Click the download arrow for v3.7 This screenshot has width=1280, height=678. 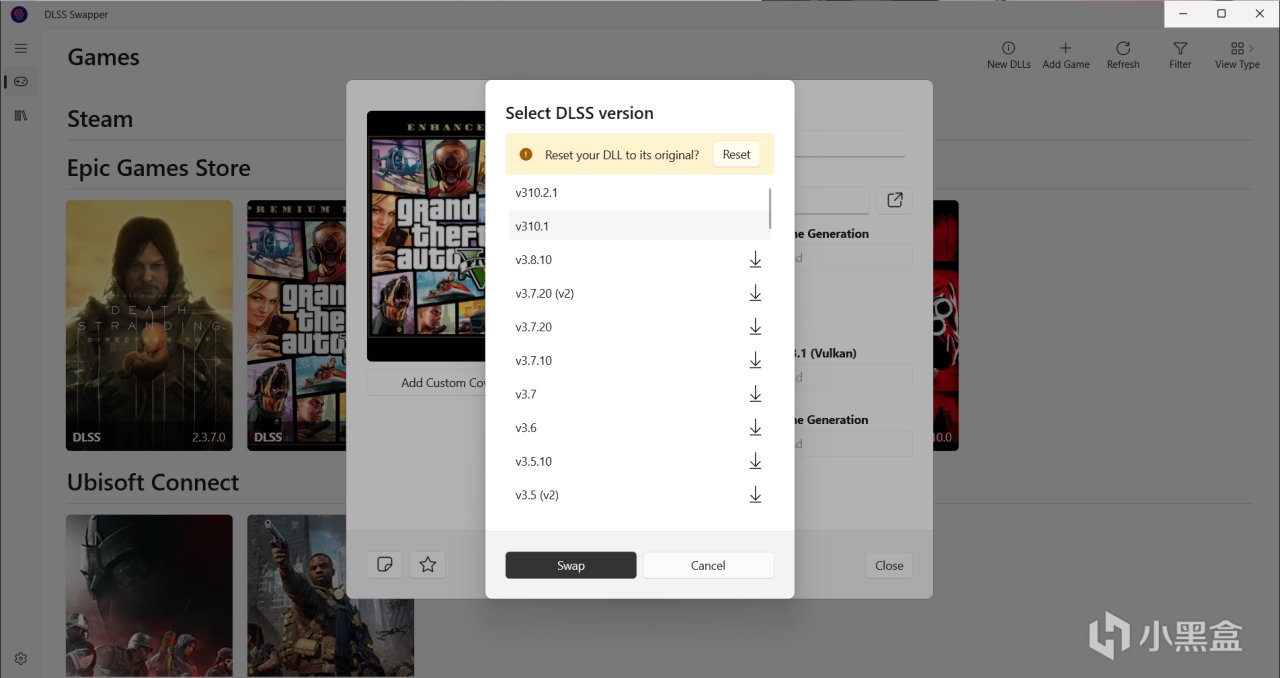point(755,395)
